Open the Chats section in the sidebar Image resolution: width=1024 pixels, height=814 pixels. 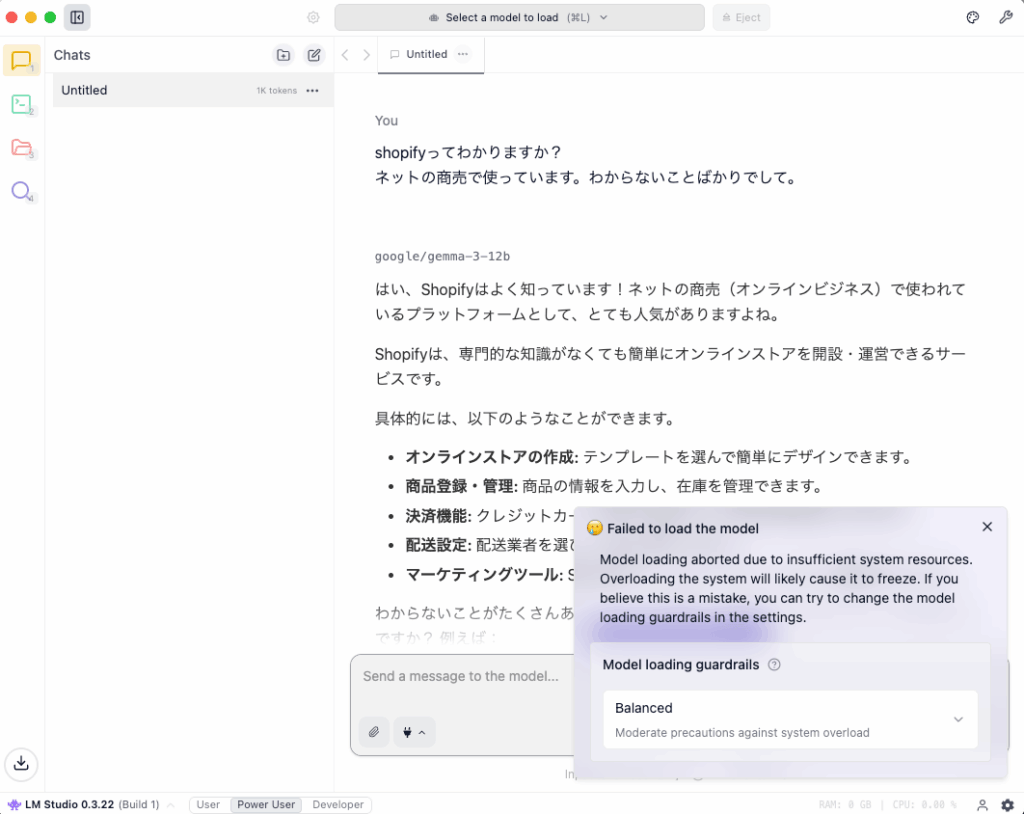(x=21, y=61)
